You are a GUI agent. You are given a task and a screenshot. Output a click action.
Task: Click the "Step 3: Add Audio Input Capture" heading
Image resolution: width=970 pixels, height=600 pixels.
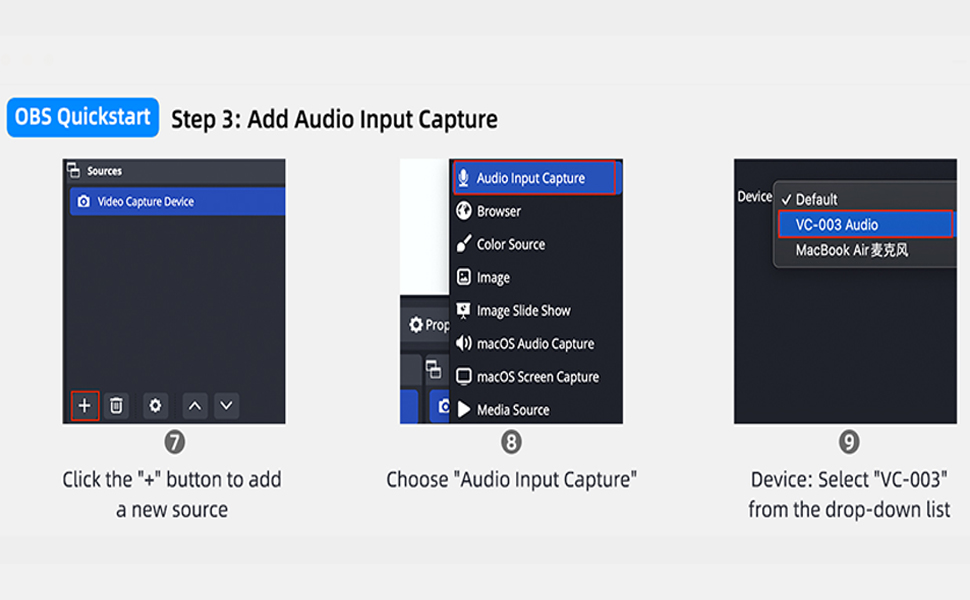[334, 119]
